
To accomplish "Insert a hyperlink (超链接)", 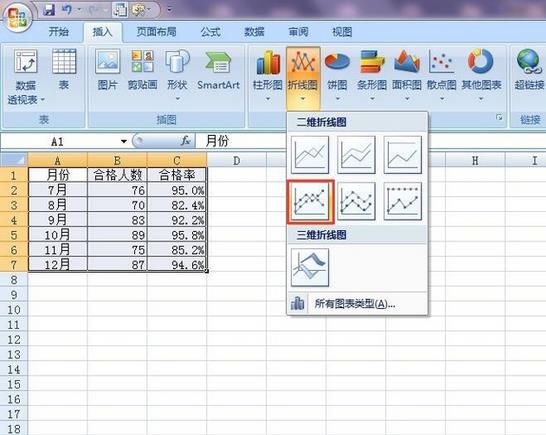I will point(529,70).
